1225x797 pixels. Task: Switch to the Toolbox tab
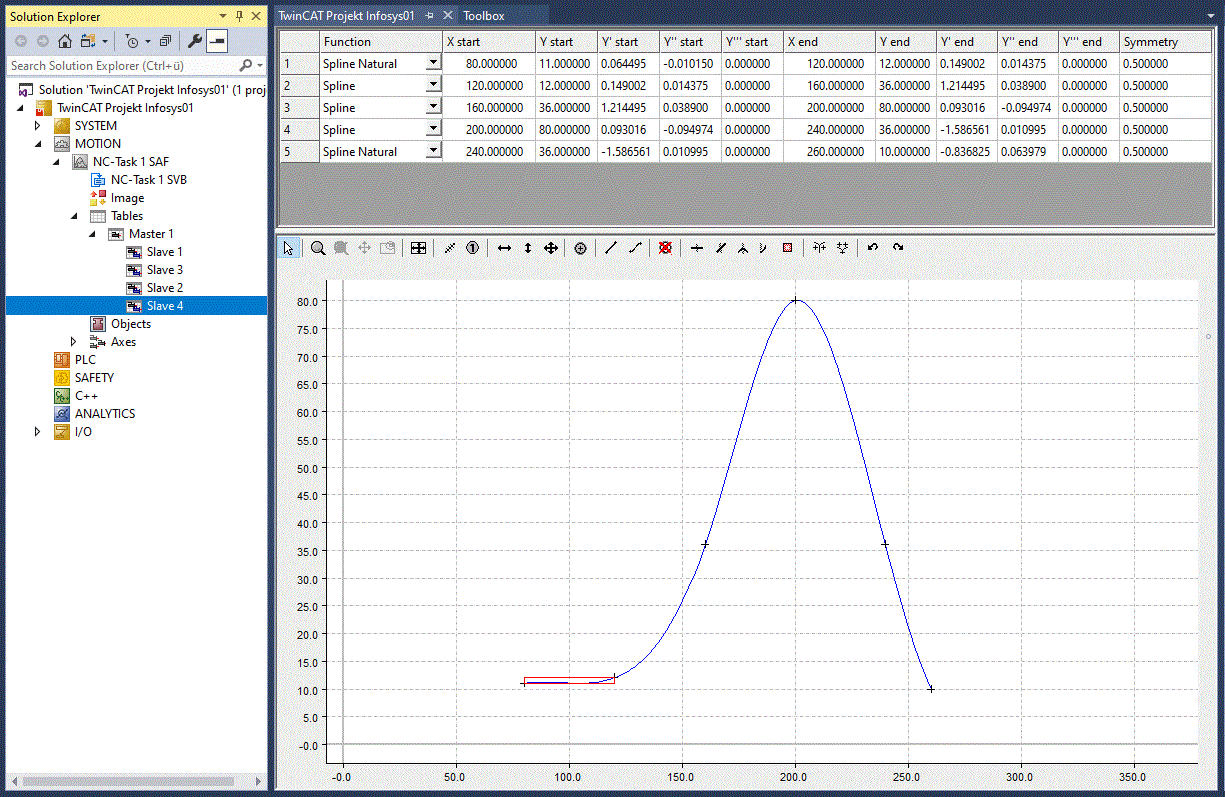(484, 16)
